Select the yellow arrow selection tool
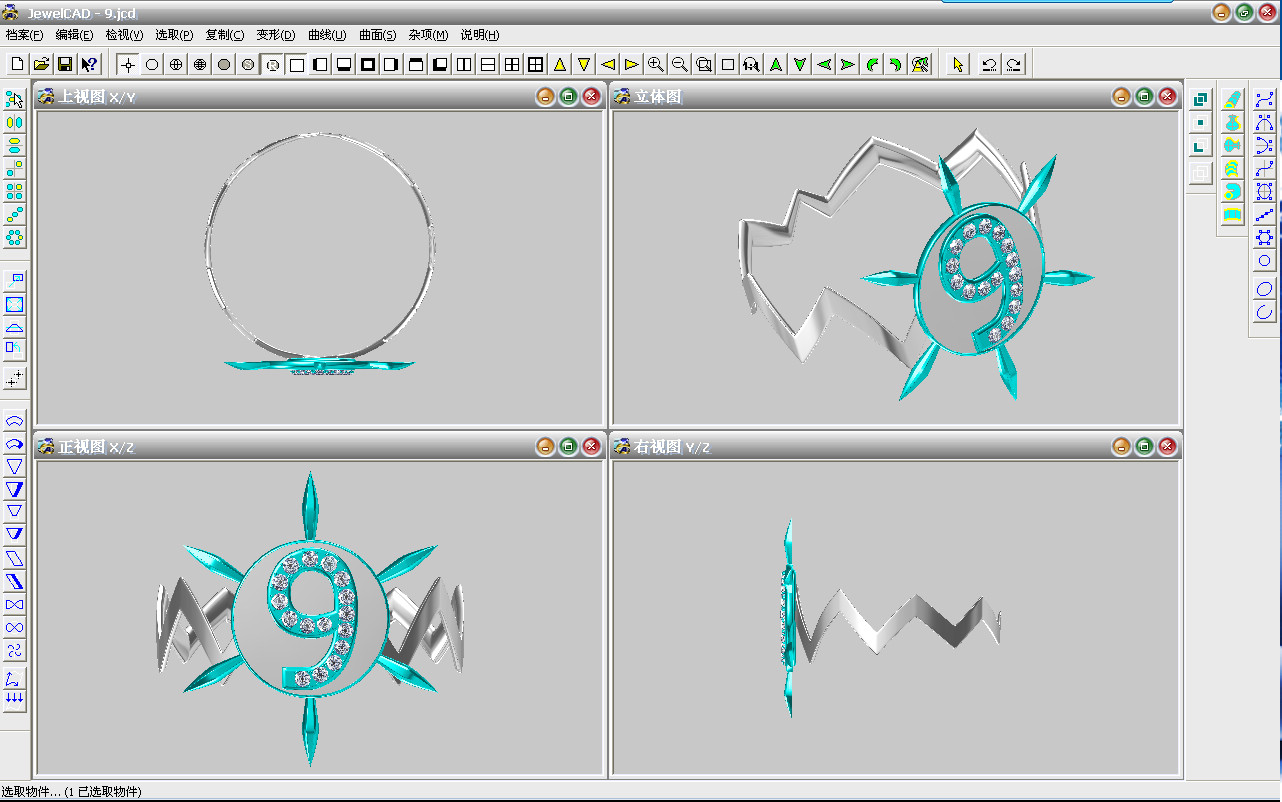Screen dimensions: 1282x802 (x=958, y=64)
